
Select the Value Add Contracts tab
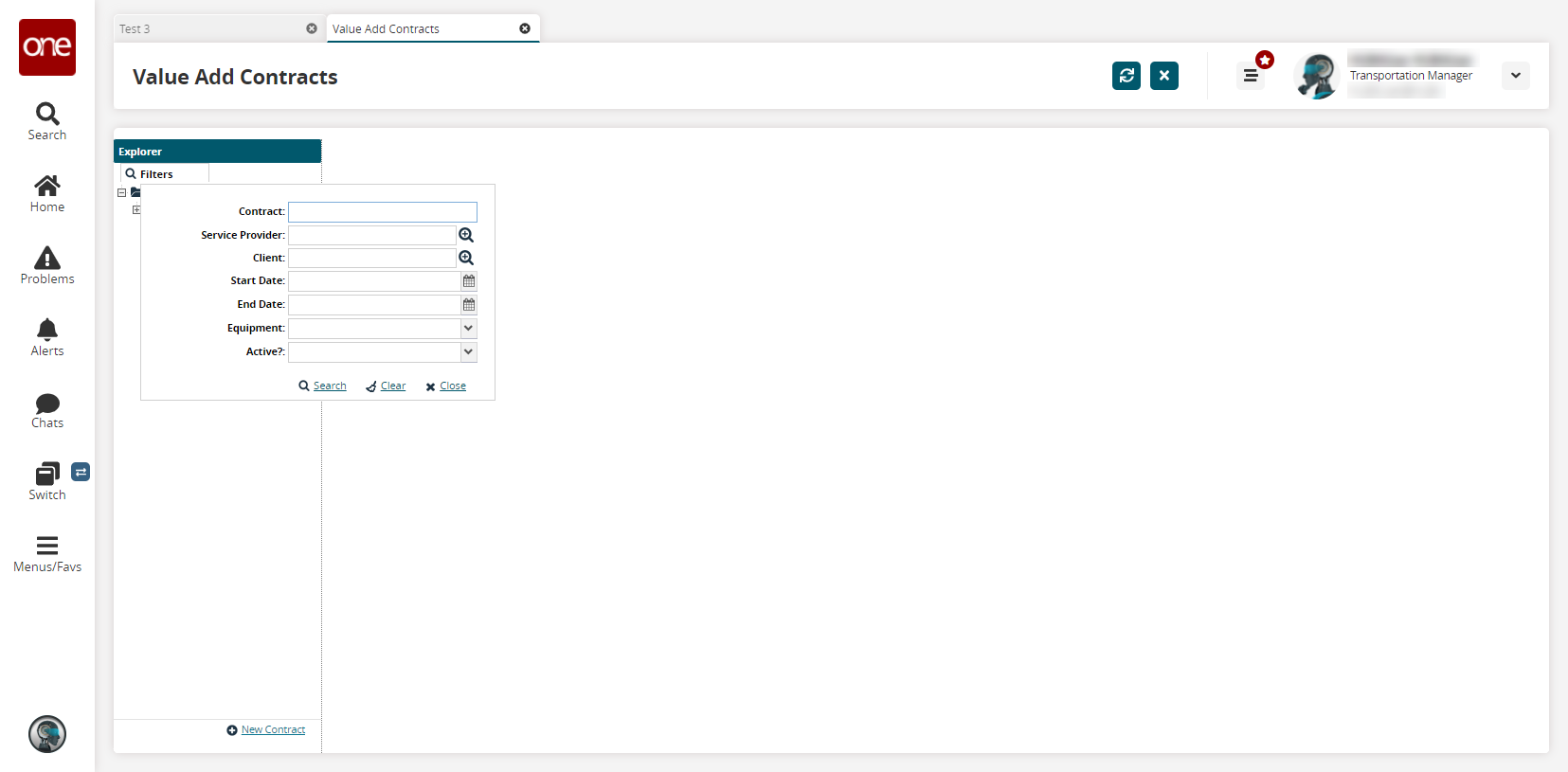tap(433, 28)
